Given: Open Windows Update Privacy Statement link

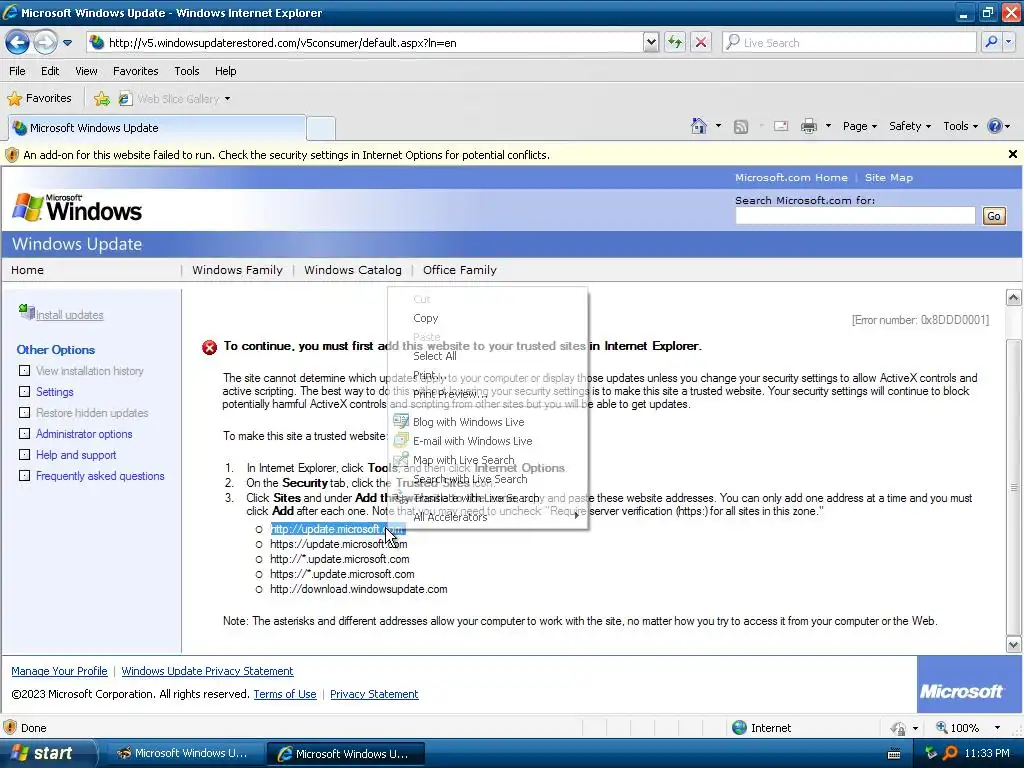Looking at the screenshot, I should [207, 671].
